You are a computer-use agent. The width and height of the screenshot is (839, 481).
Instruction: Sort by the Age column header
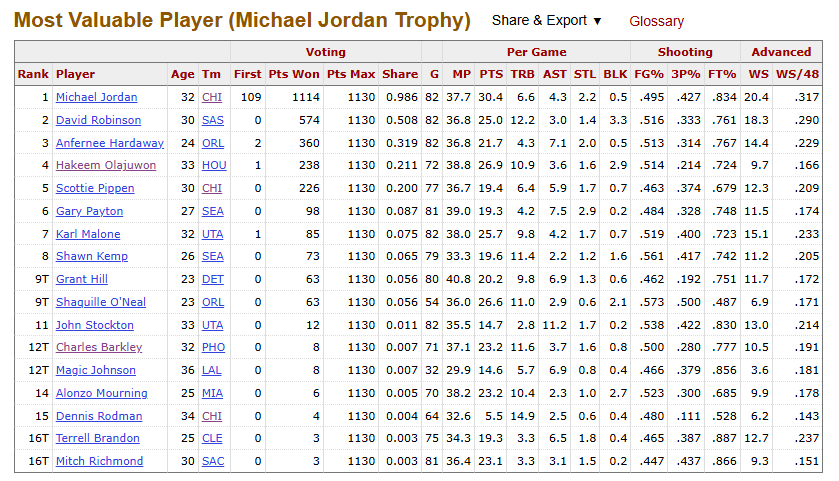[182, 74]
